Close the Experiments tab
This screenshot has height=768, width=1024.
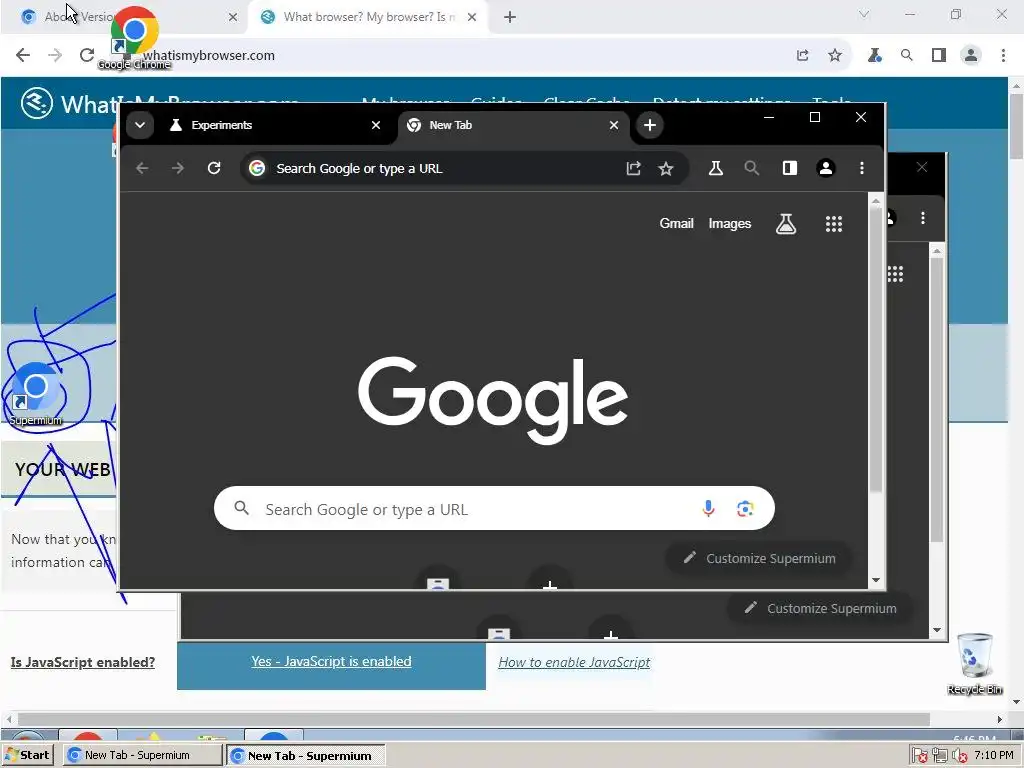coord(376,125)
